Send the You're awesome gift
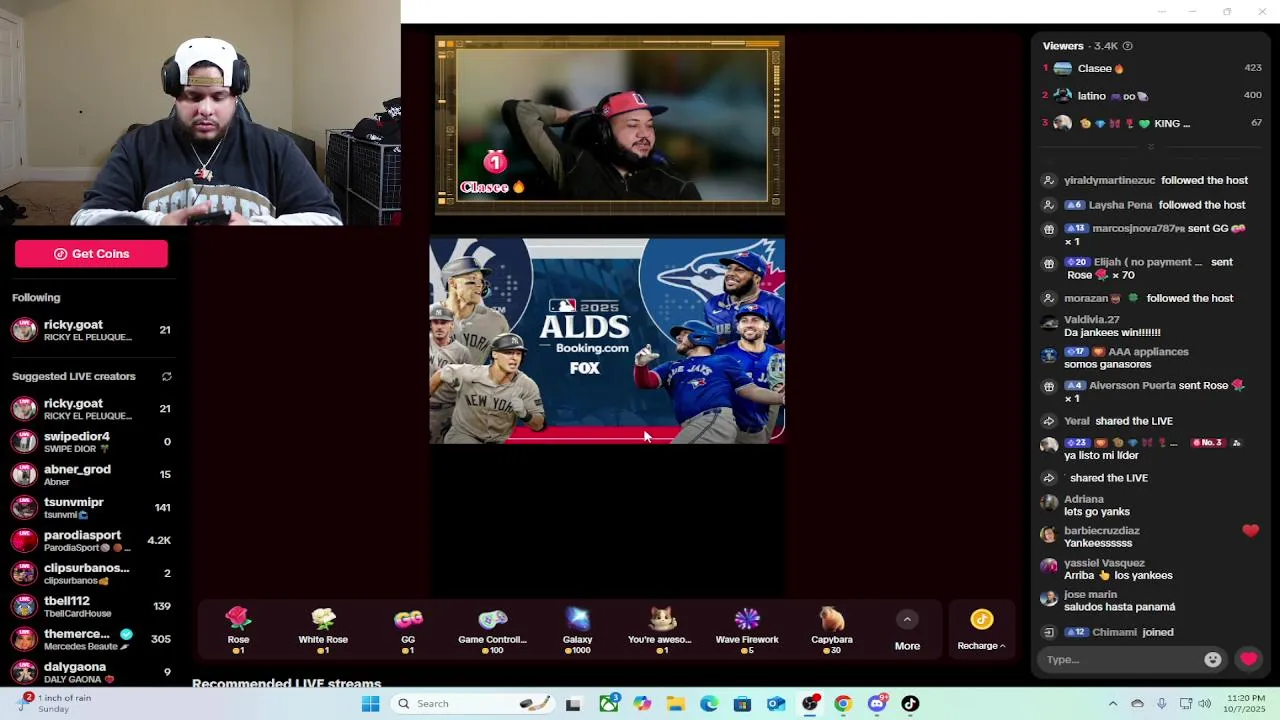Viewport: 1280px width, 720px height. coord(660,631)
